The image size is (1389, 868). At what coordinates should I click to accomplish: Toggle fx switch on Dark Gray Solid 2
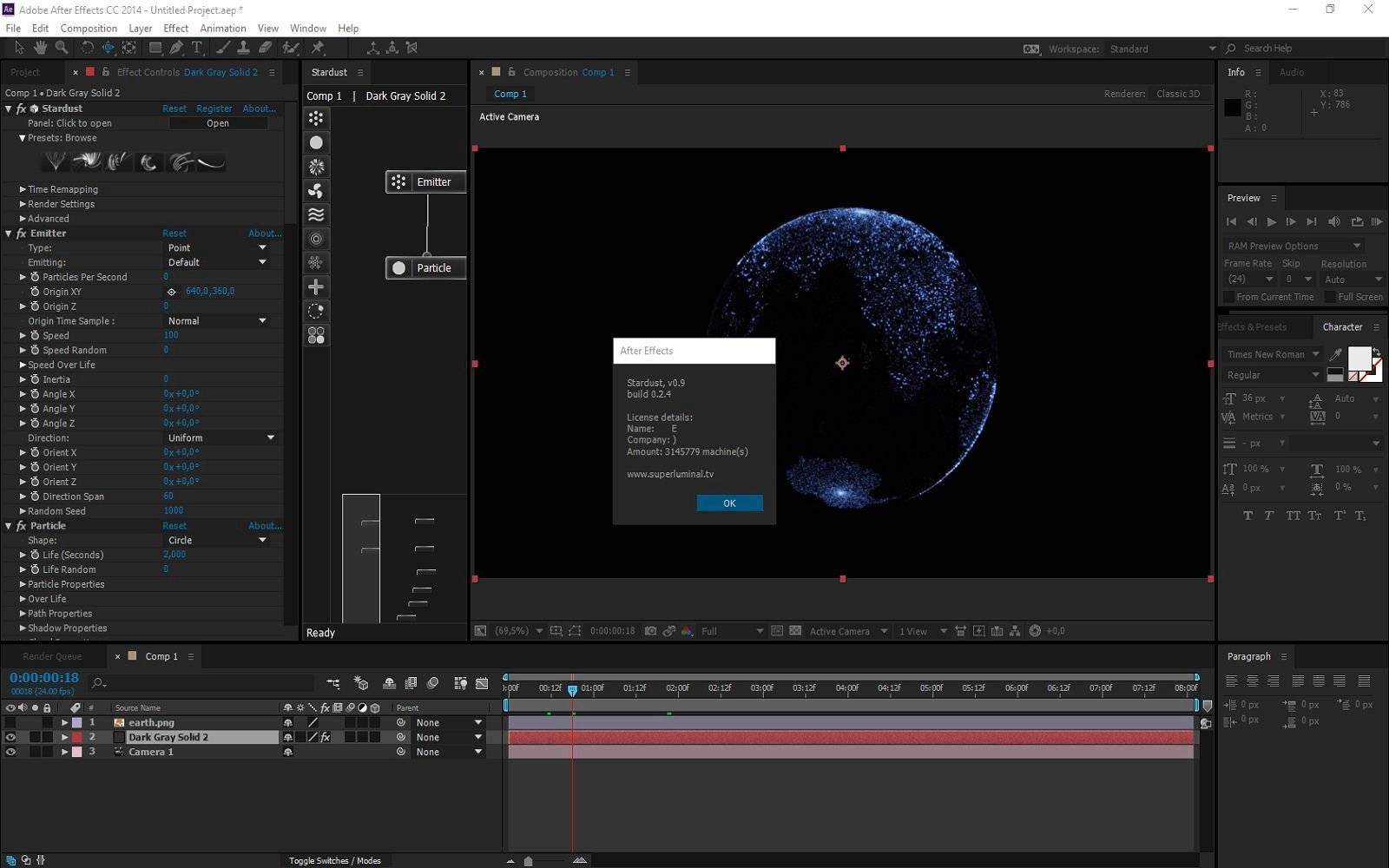pos(326,737)
